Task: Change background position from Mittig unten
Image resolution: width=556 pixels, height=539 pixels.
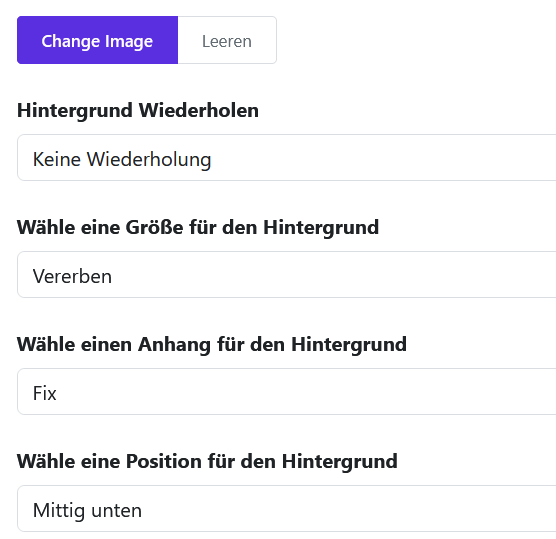Action: (287, 509)
